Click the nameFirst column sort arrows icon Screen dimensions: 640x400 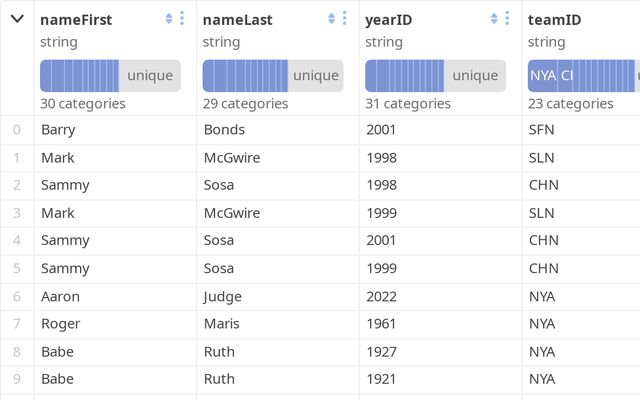click(x=169, y=18)
